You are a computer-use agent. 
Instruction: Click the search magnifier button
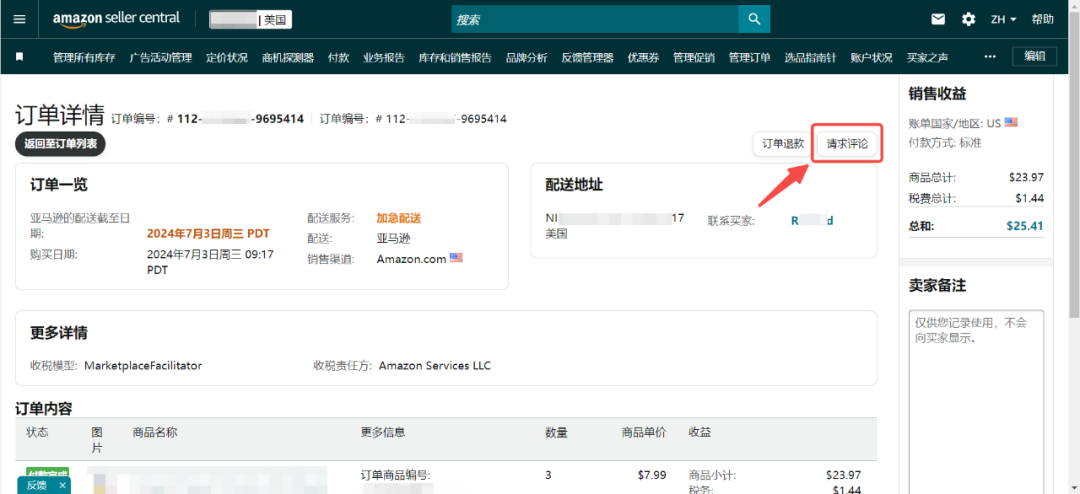coord(754,19)
